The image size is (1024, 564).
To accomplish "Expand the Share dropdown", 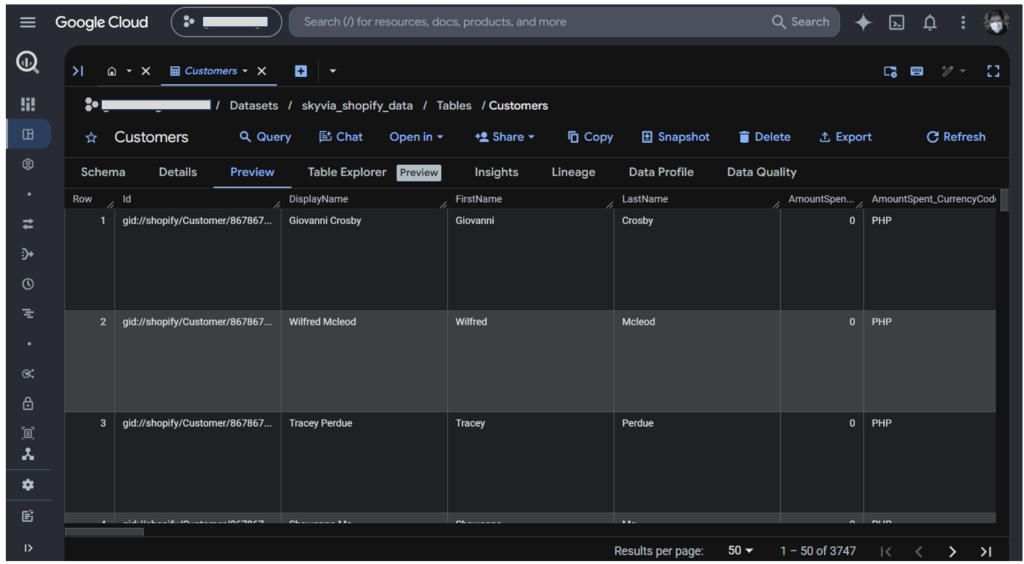I will 505,137.
